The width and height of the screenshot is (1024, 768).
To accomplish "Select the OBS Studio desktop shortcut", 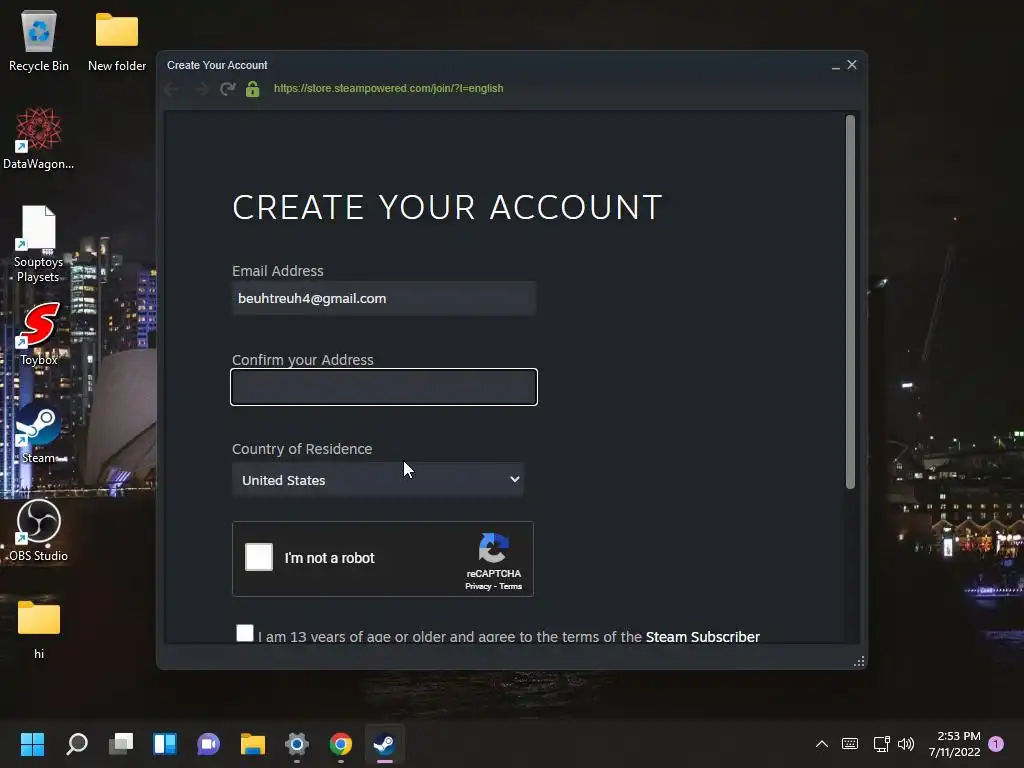I will (x=39, y=530).
